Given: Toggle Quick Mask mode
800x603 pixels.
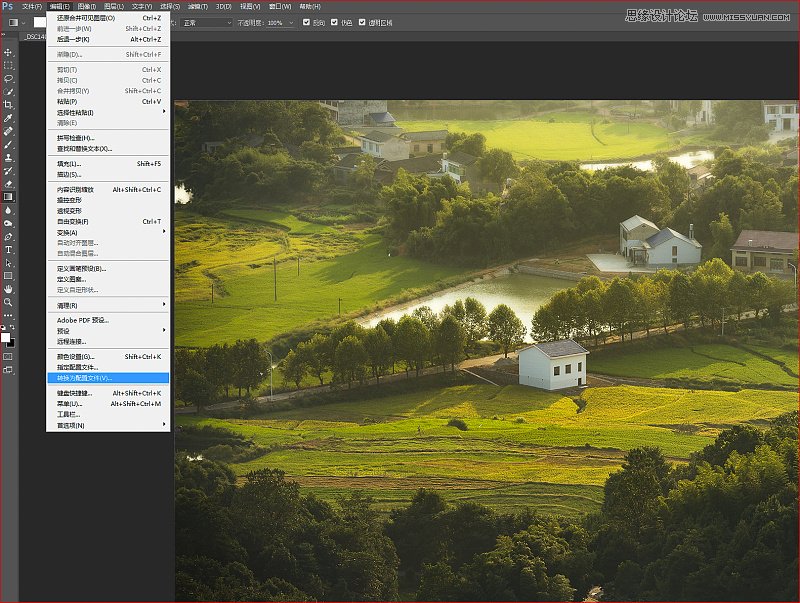Looking at the screenshot, I should click(8, 357).
